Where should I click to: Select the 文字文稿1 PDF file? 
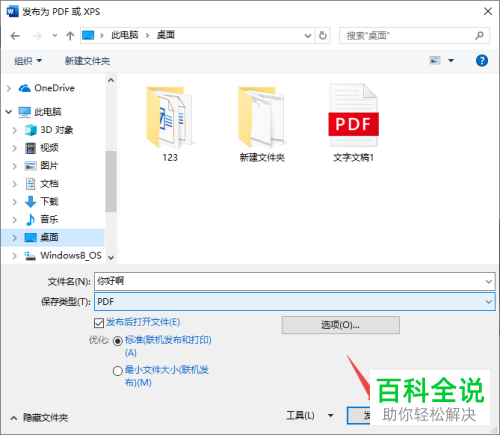click(x=353, y=123)
